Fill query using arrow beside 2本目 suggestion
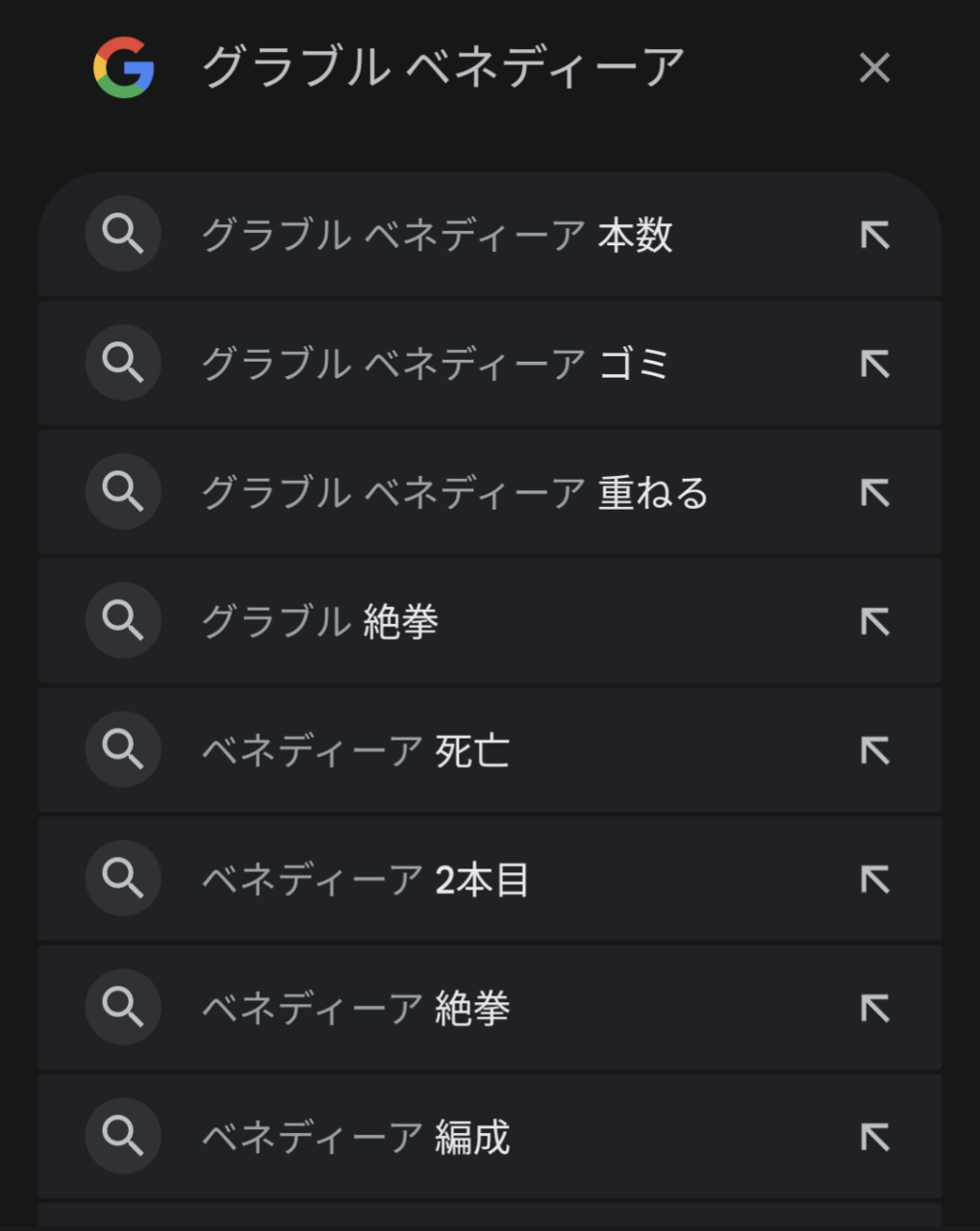The height and width of the screenshot is (1231, 980). tap(875, 880)
